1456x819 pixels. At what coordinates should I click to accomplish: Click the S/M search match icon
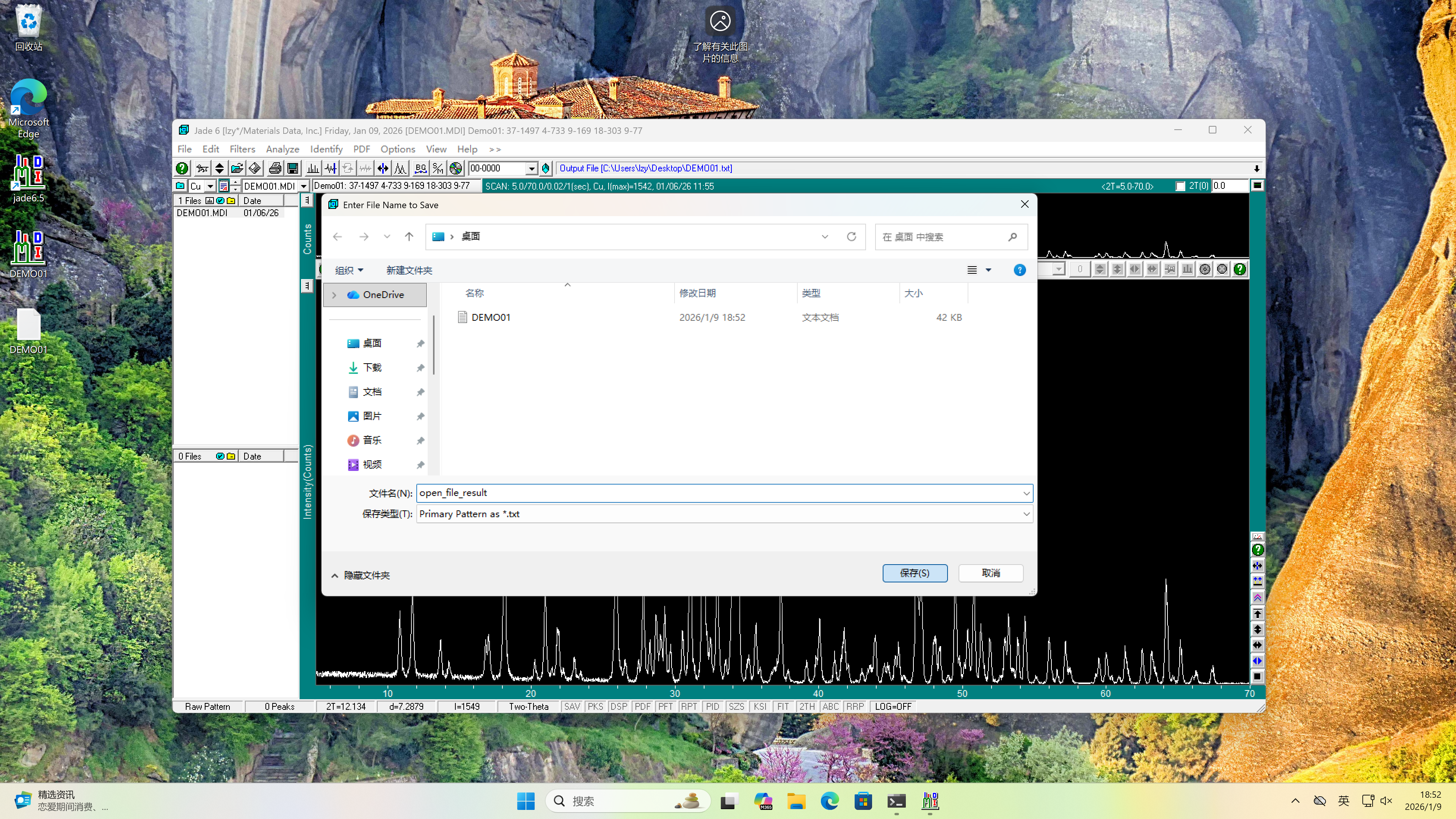(x=438, y=168)
